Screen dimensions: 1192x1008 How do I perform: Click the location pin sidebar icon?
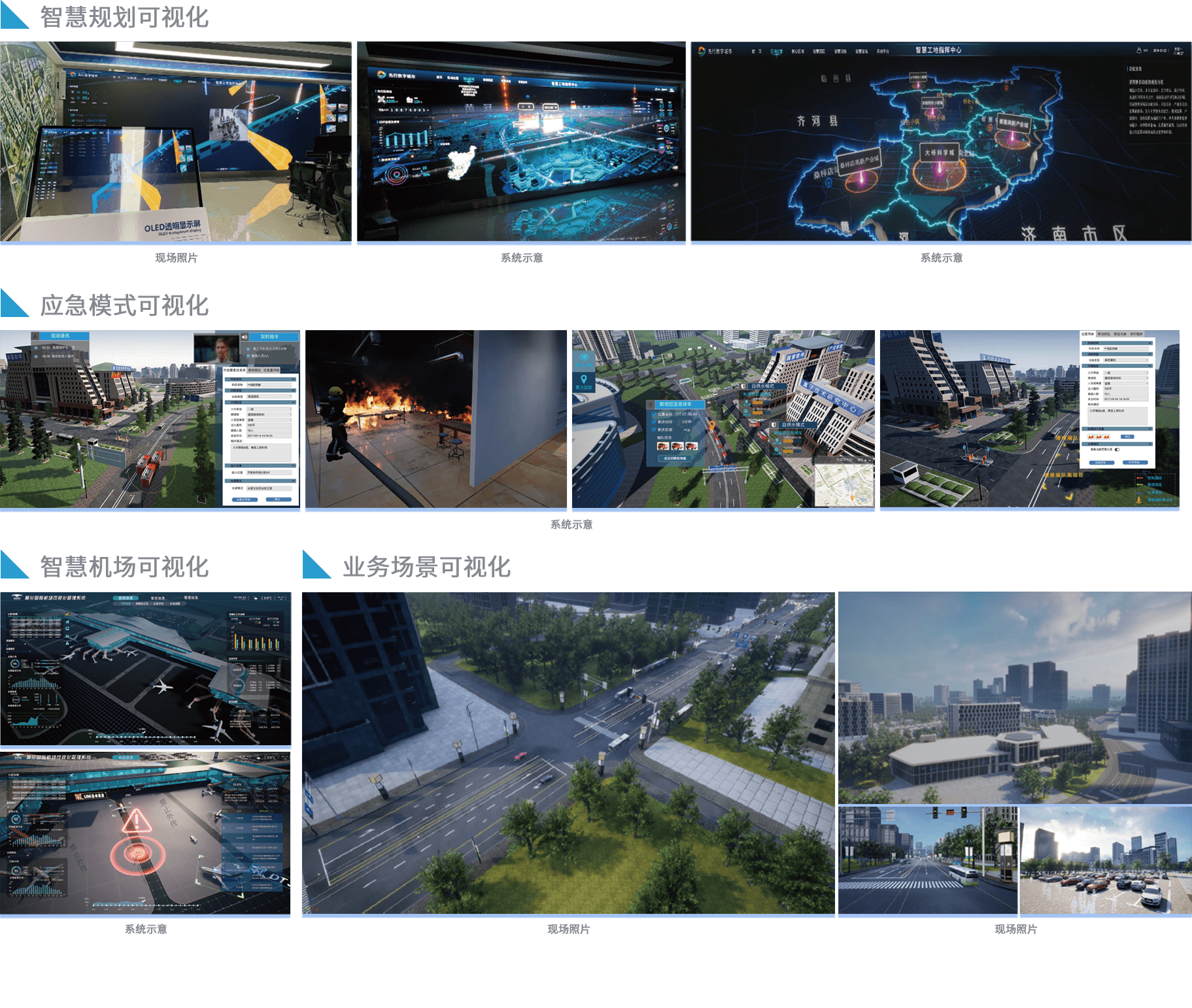pos(583,380)
